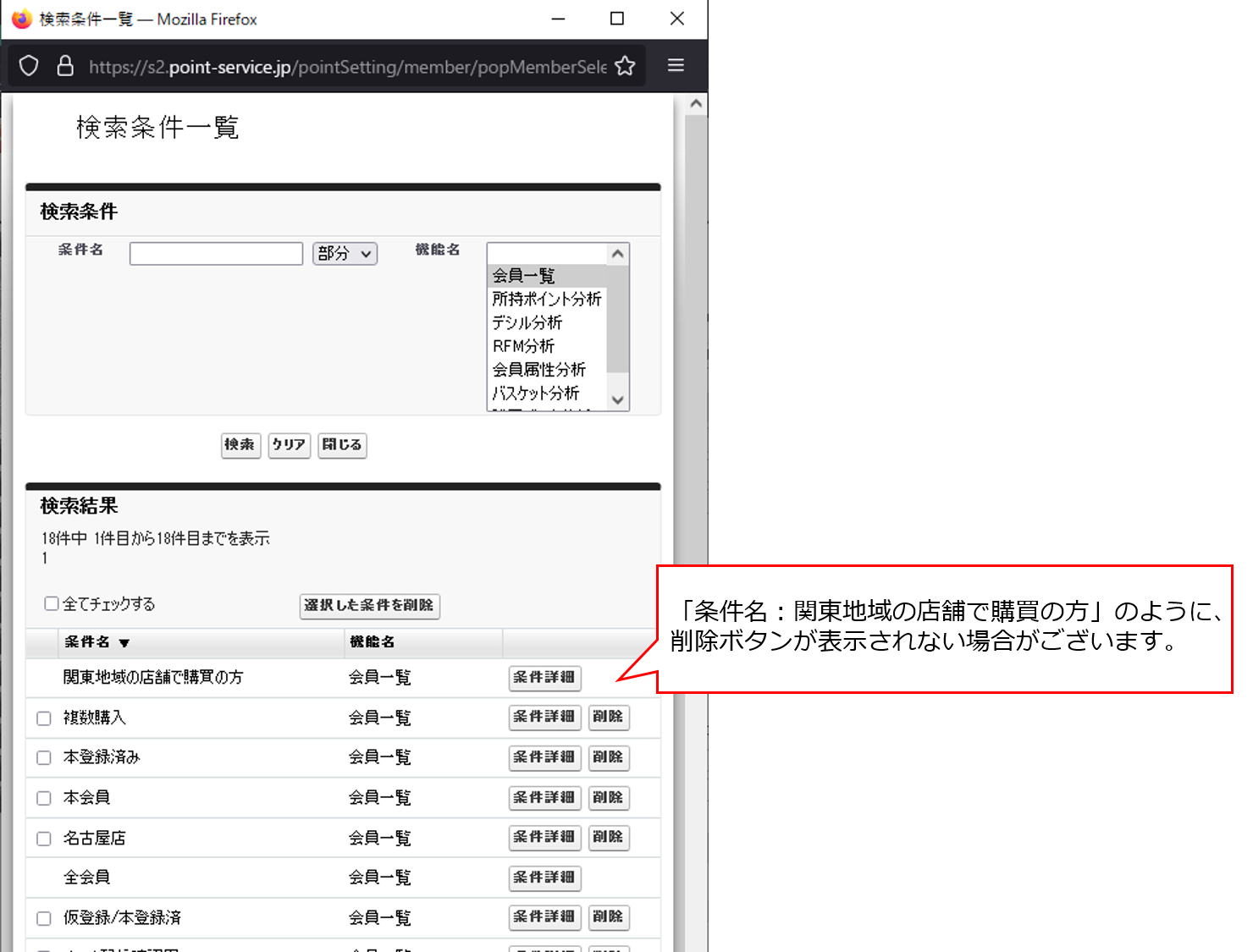Click the page scrollbar up arrow
Viewport: 1253px width, 952px height.
coord(696,104)
